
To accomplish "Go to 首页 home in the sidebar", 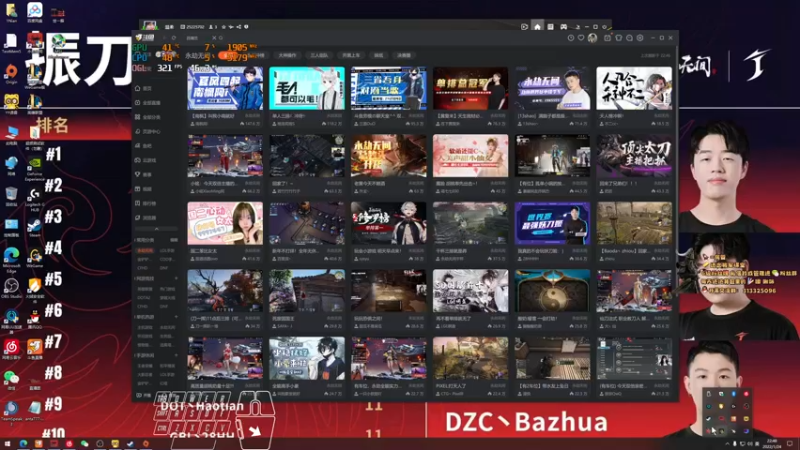I will pyautogui.click(x=144, y=89).
